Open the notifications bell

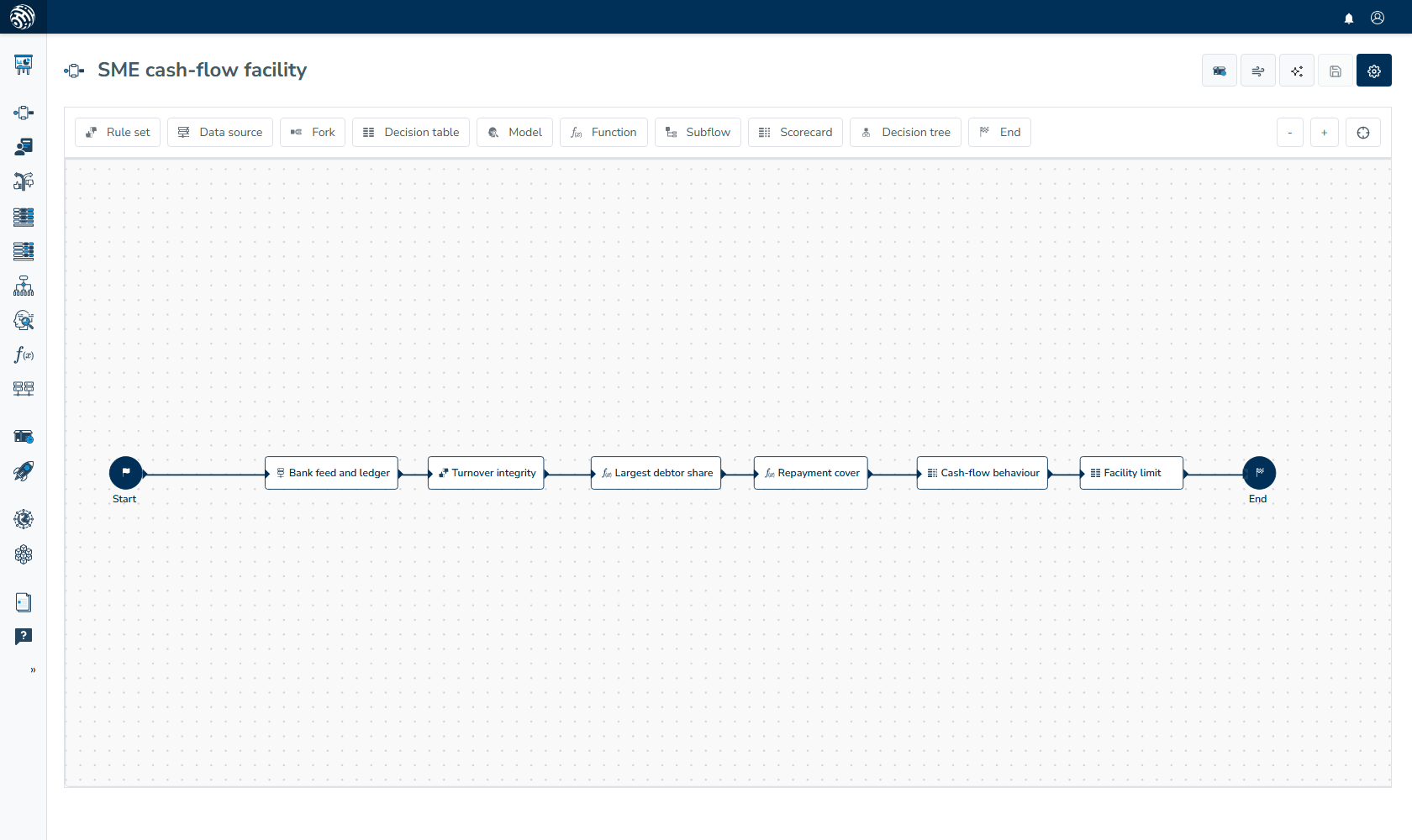(1349, 18)
